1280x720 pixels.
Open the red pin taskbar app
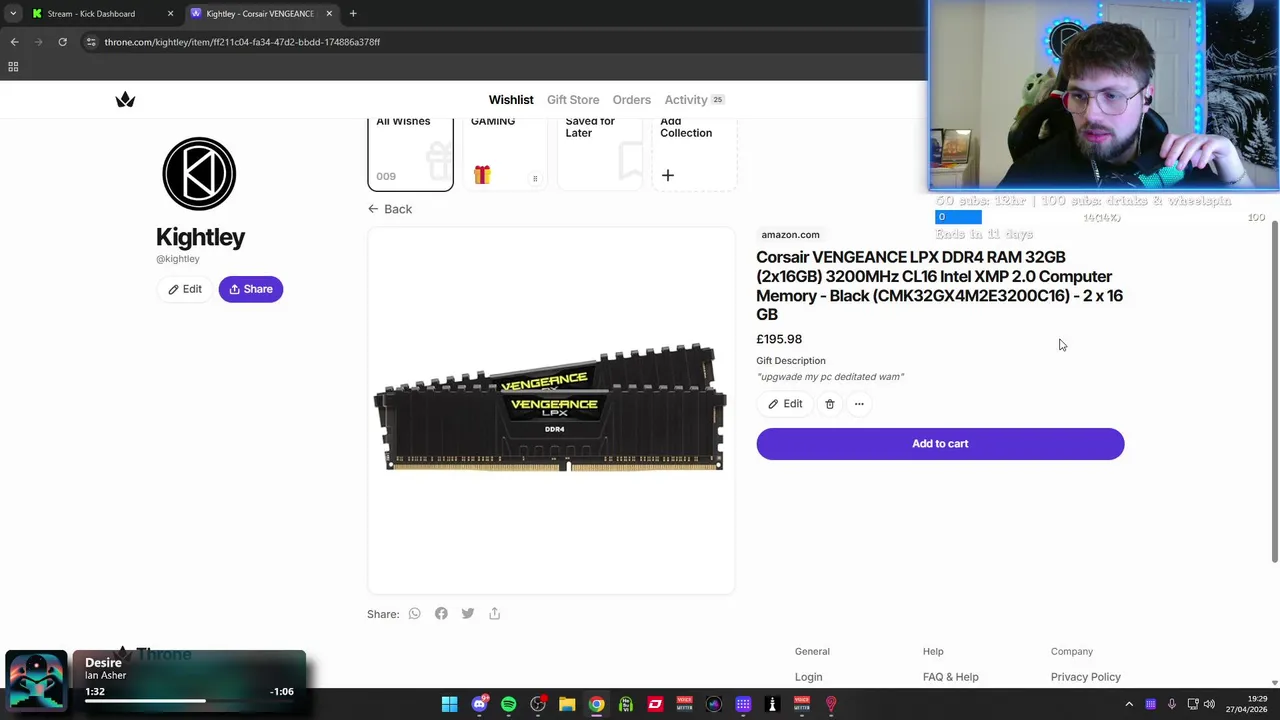pyautogui.click(x=830, y=705)
